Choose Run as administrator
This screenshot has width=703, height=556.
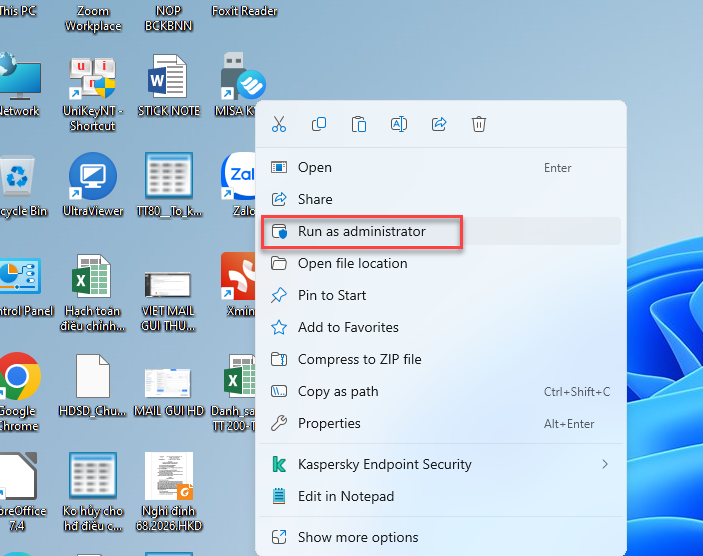(361, 232)
